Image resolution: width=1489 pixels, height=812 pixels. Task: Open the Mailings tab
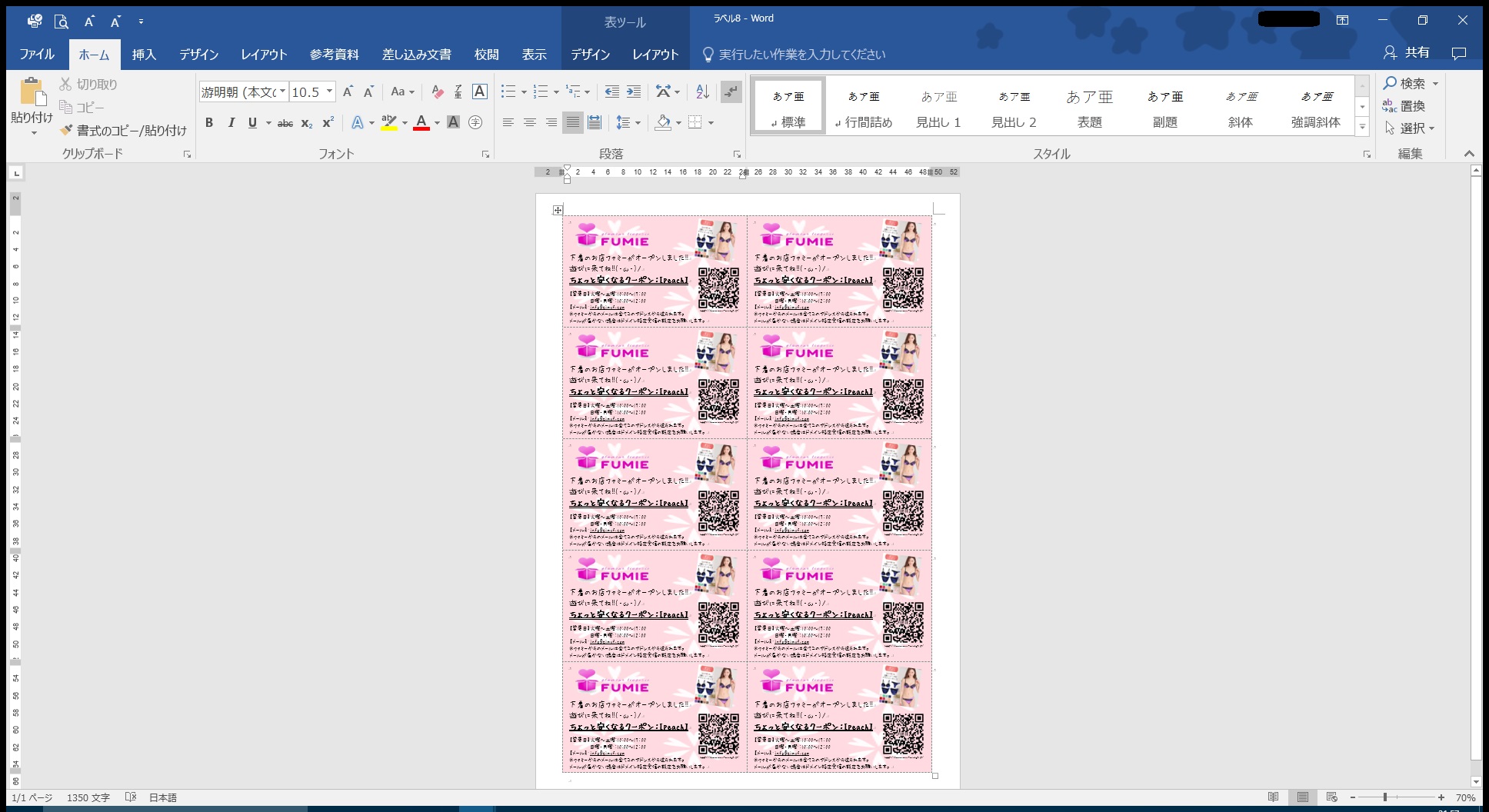(x=417, y=54)
